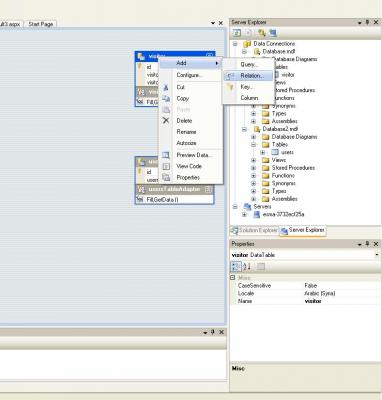The width and height of the screenshot is (382, 400).
Task: Click the key icon beside visitor id column
Action: pos(140,67)
